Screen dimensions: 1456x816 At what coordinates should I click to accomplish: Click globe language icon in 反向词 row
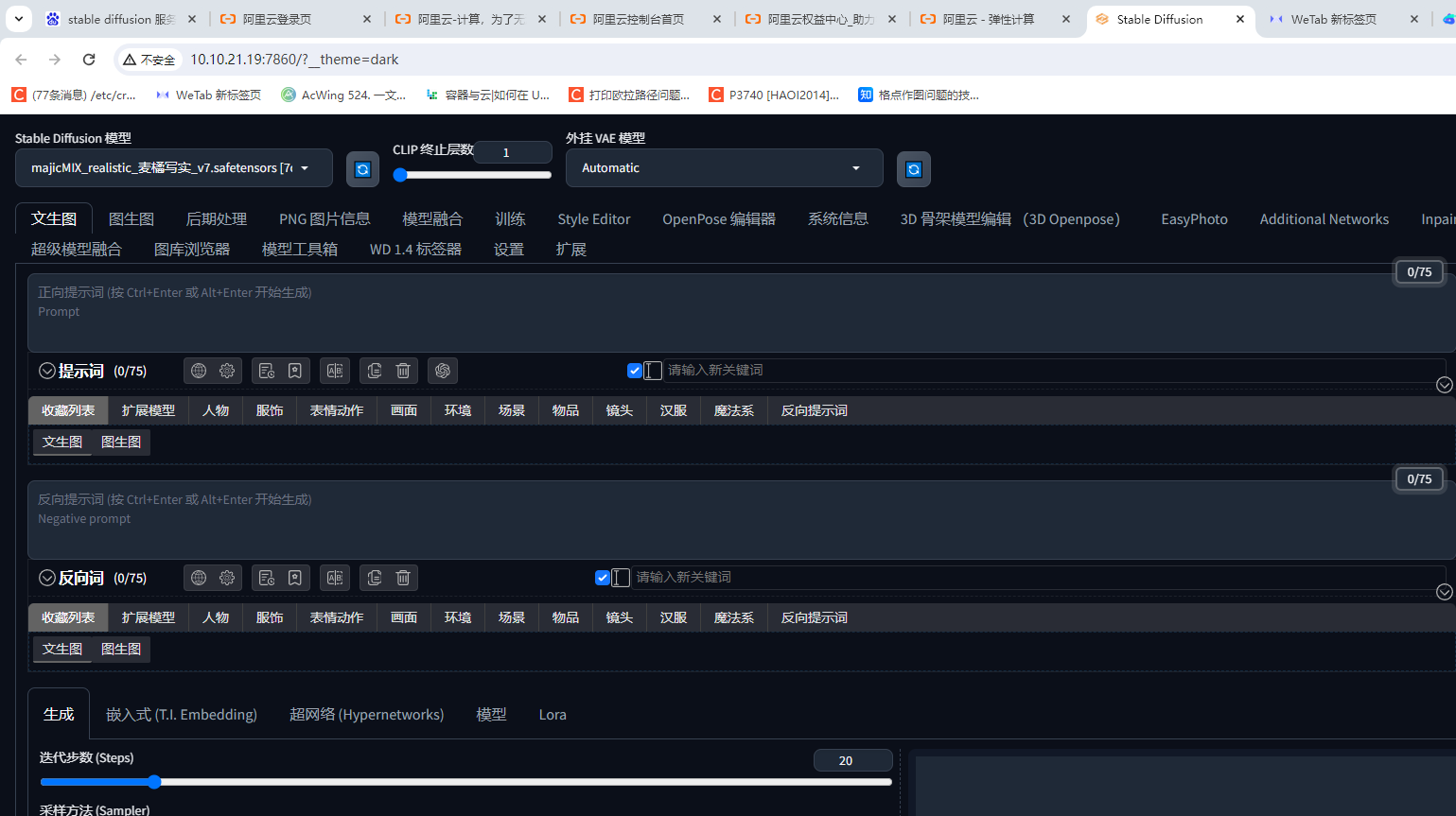pyautogui.click(x=199, y=578)
